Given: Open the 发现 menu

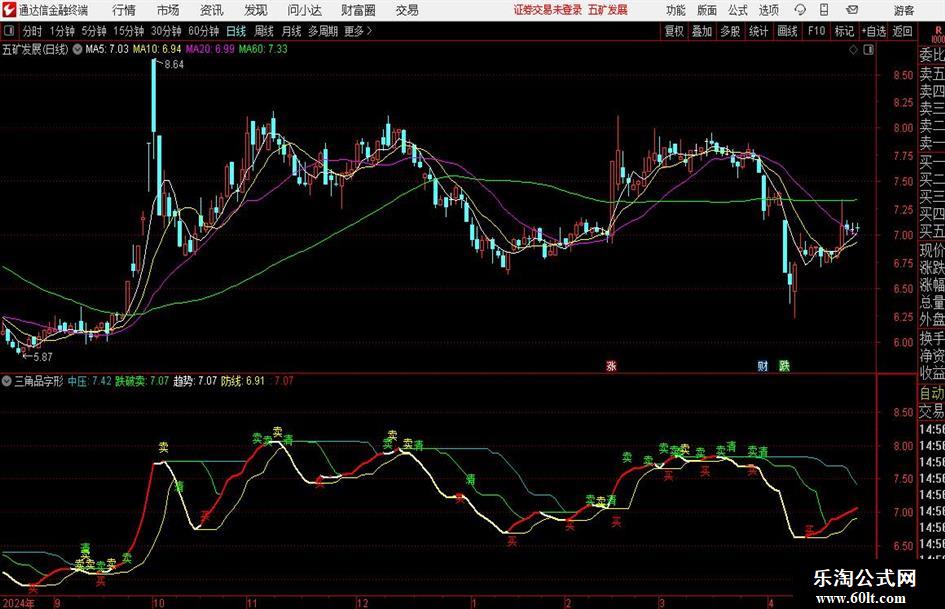Looking at the screenshot, I should (256, 10).
